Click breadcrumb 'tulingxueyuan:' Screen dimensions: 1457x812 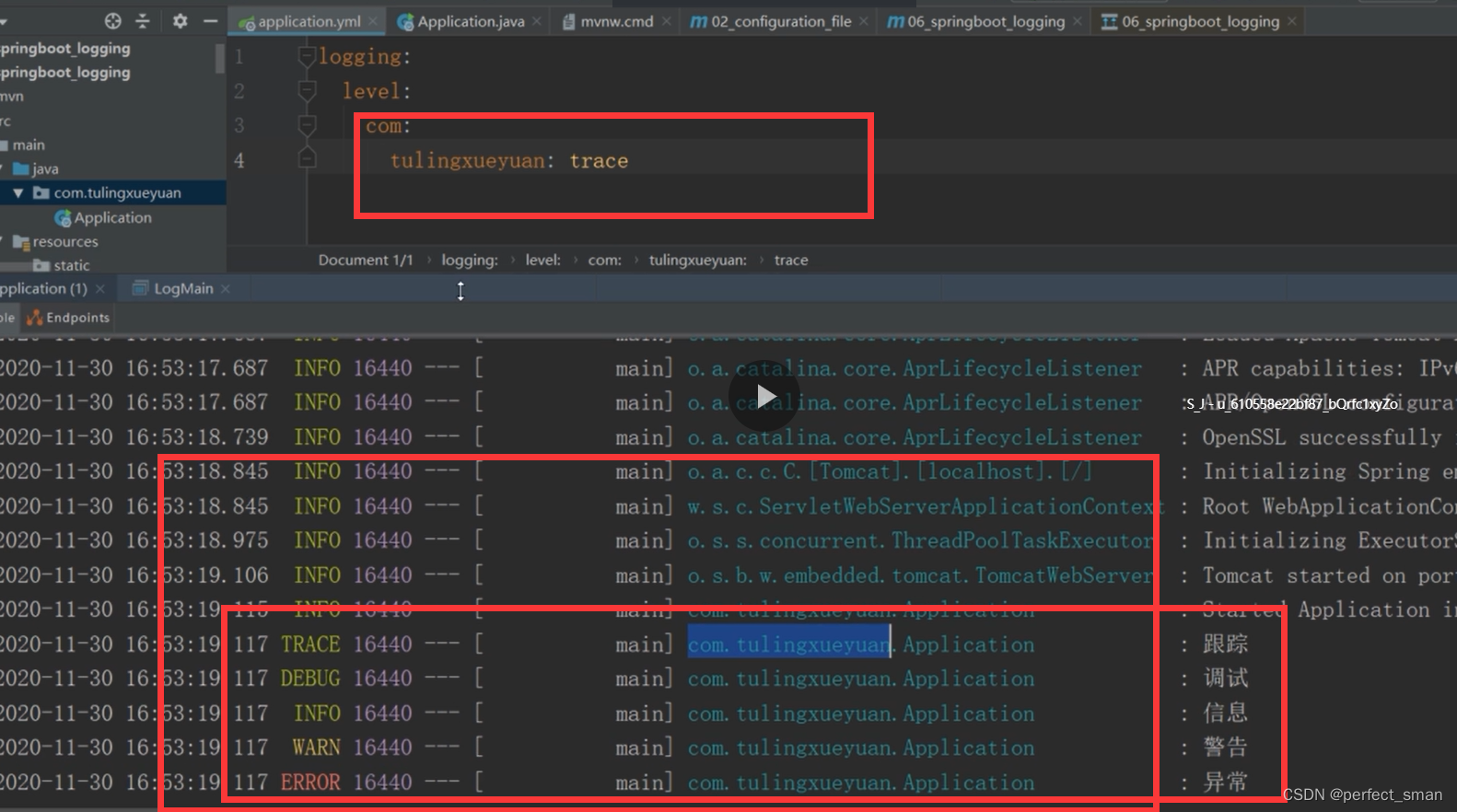[698, 261]
